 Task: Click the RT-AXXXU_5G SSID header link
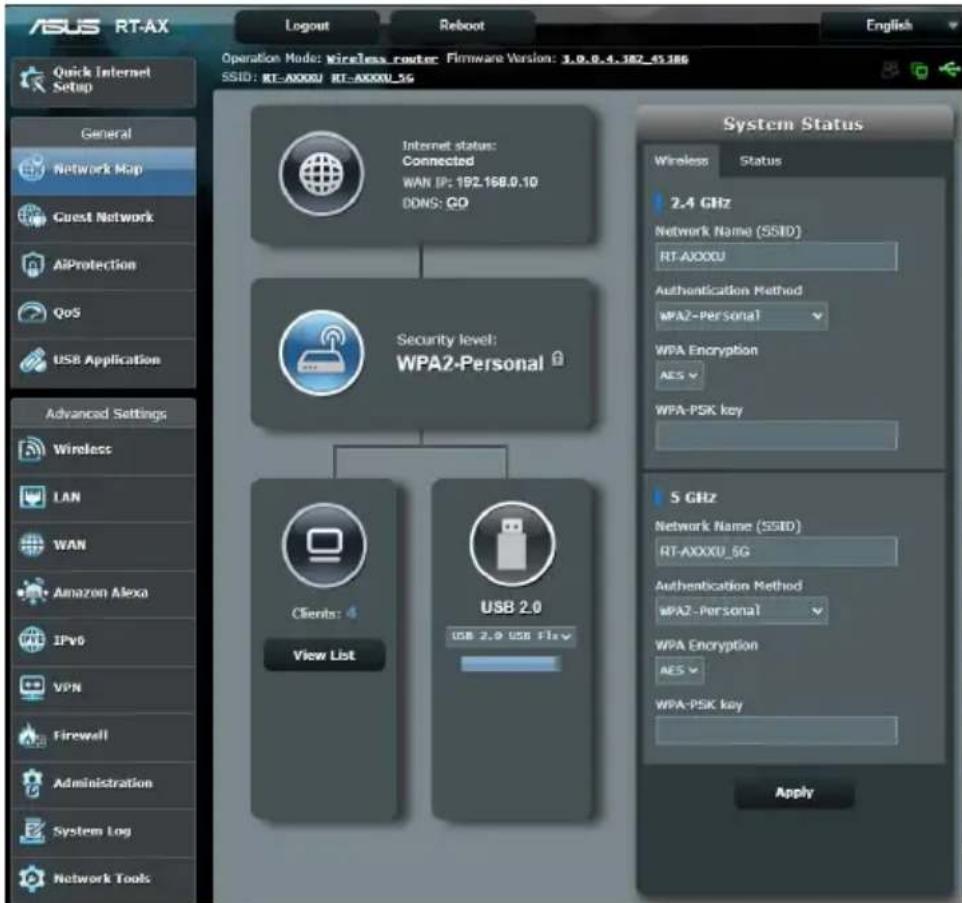tap(372, 78)
